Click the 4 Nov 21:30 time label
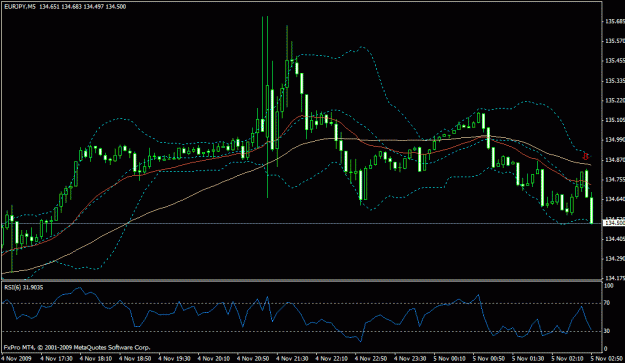Screen dimensions: 625x363 coord(293,358)
